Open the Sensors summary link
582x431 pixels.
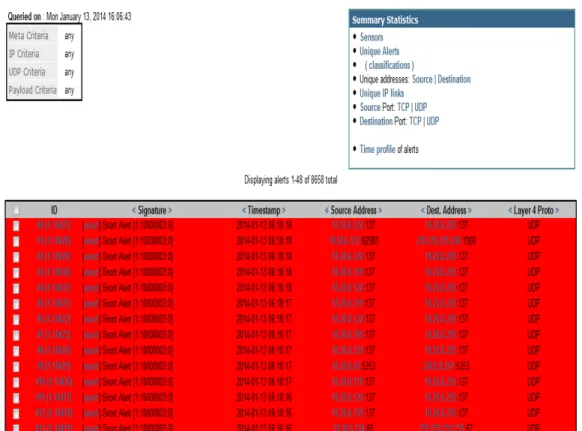[x=371, y=37]
